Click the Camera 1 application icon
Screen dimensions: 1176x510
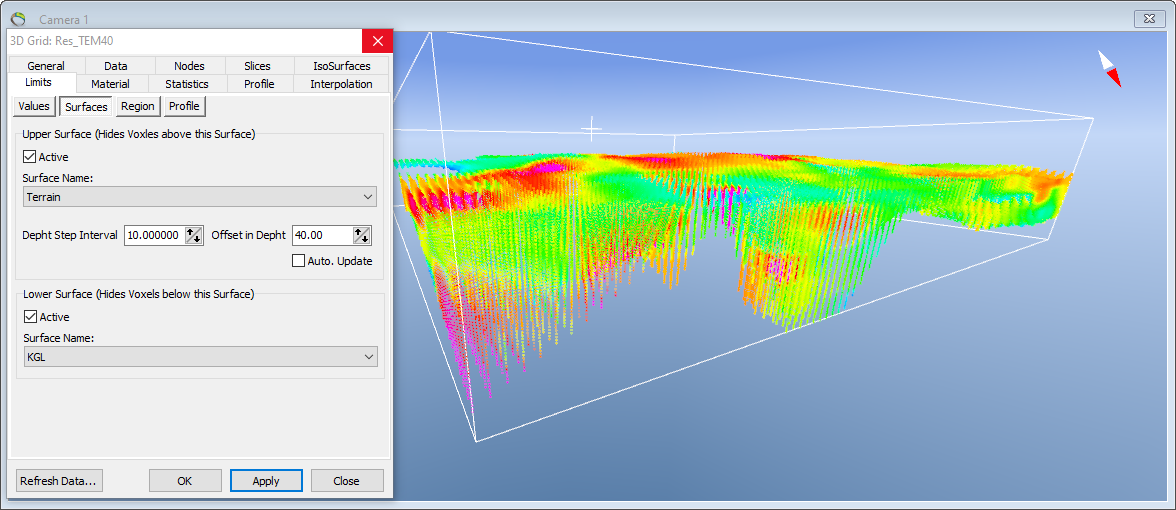(x=19, y=19)
